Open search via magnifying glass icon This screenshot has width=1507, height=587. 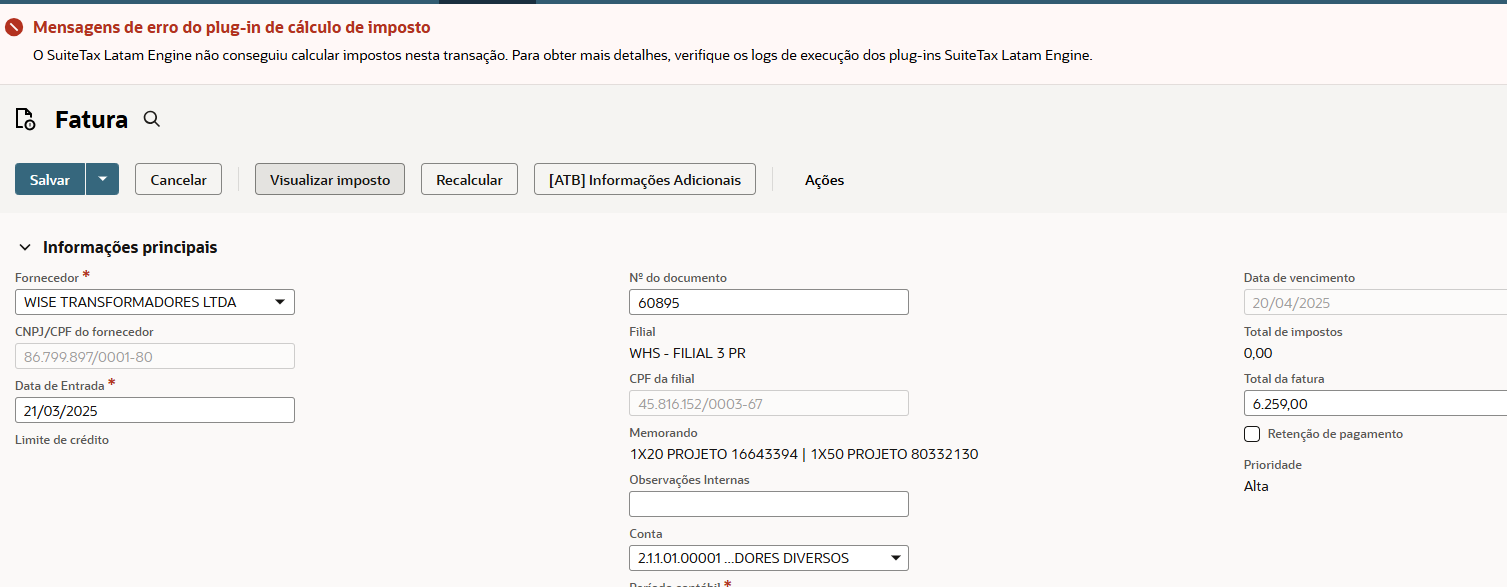(152, 120)
